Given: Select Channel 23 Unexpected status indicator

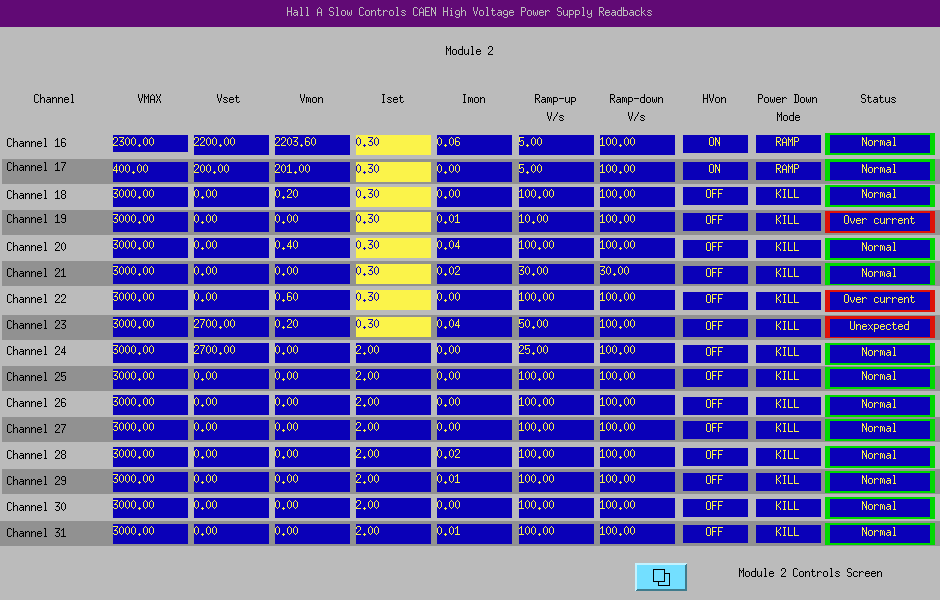Looking at the screenshot, I should [879, 327].
